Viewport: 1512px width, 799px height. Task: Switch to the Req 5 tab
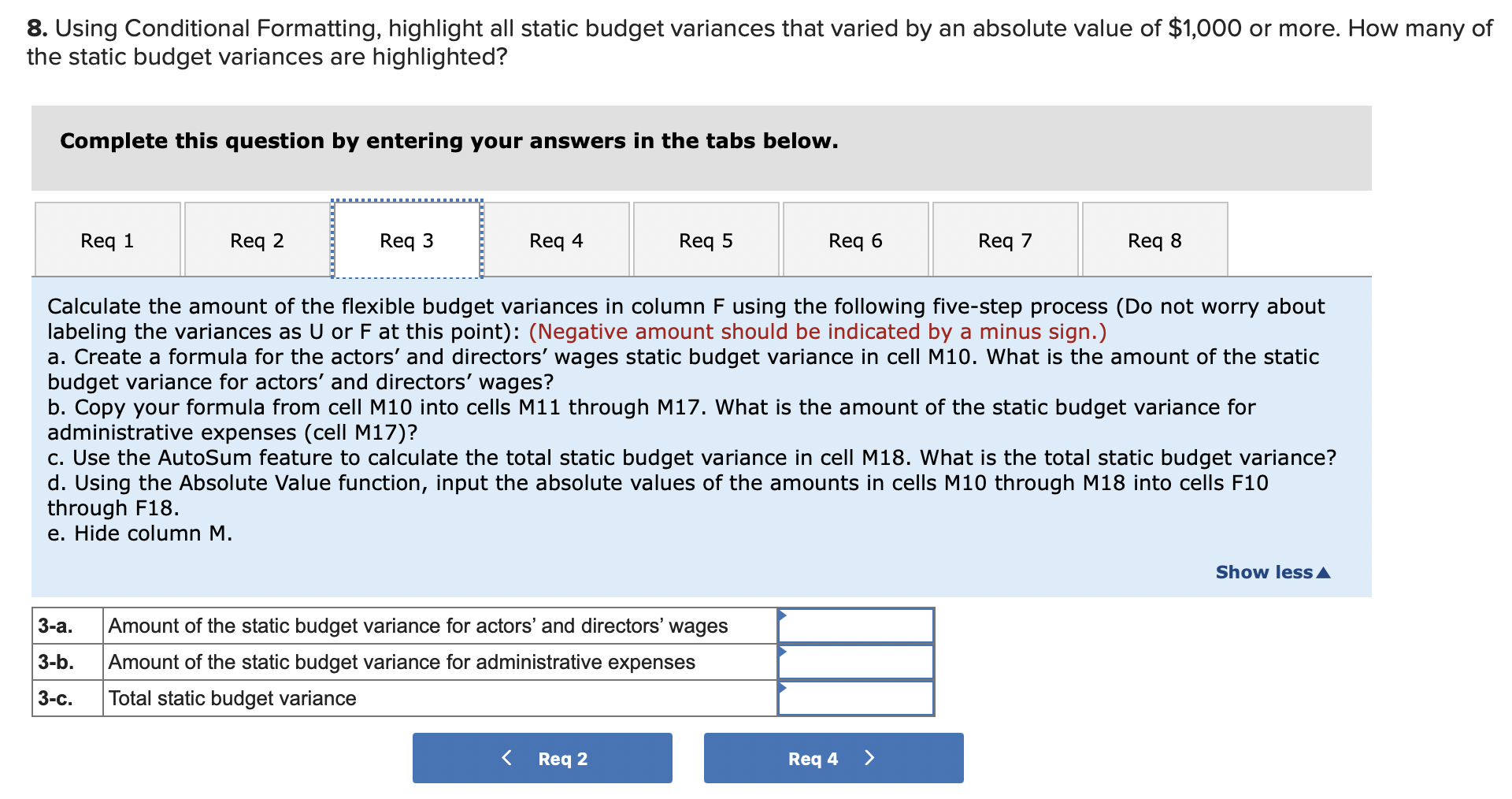(705, 240)
